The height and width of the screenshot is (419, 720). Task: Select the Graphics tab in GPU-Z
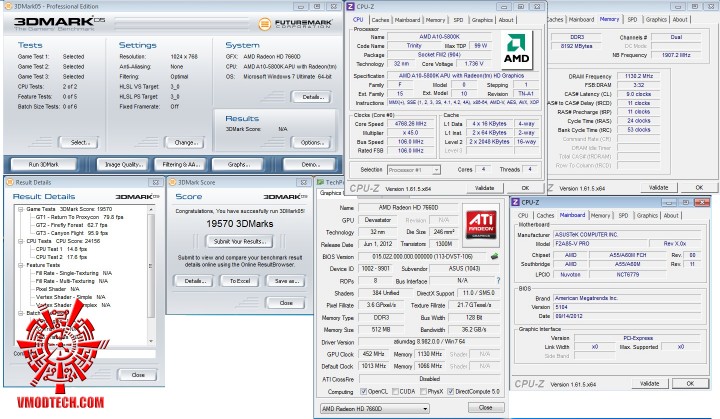(331, 193)
